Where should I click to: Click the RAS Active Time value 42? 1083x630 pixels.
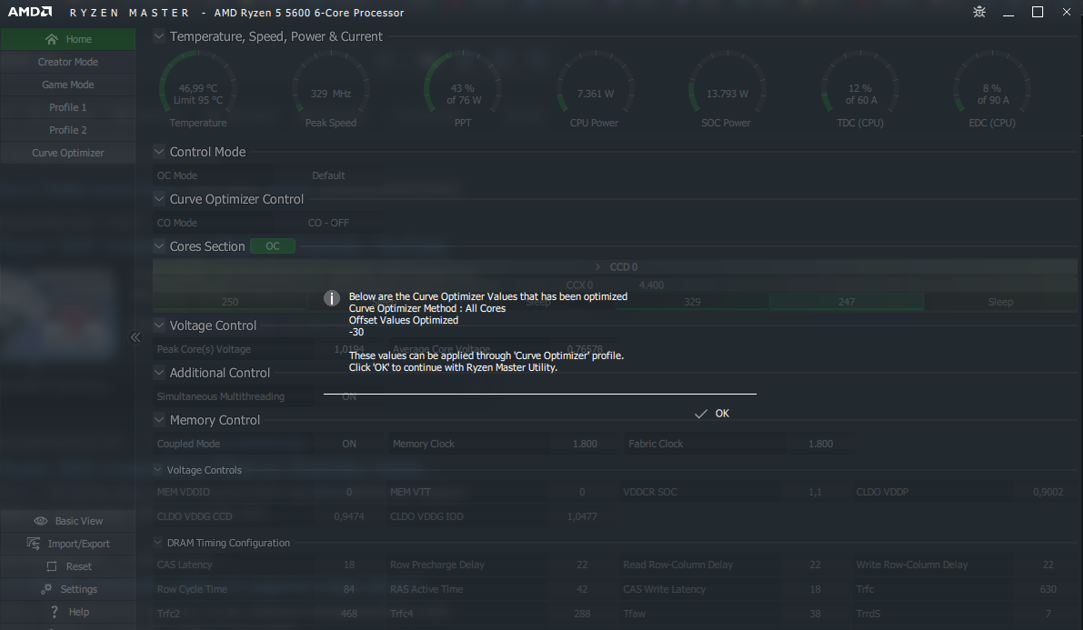pyautogui.click(x=582, y=589)
